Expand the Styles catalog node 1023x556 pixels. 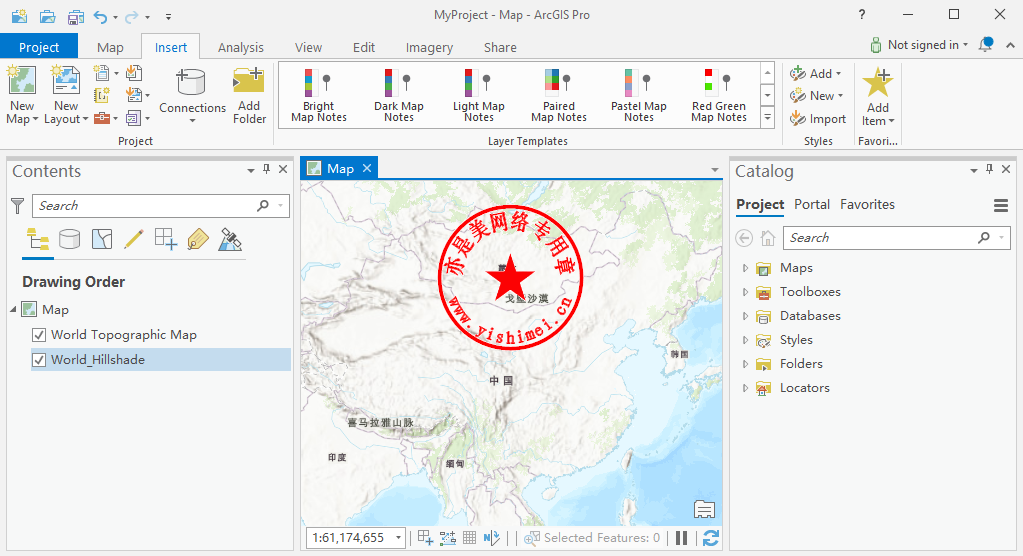tap(745, 340)
